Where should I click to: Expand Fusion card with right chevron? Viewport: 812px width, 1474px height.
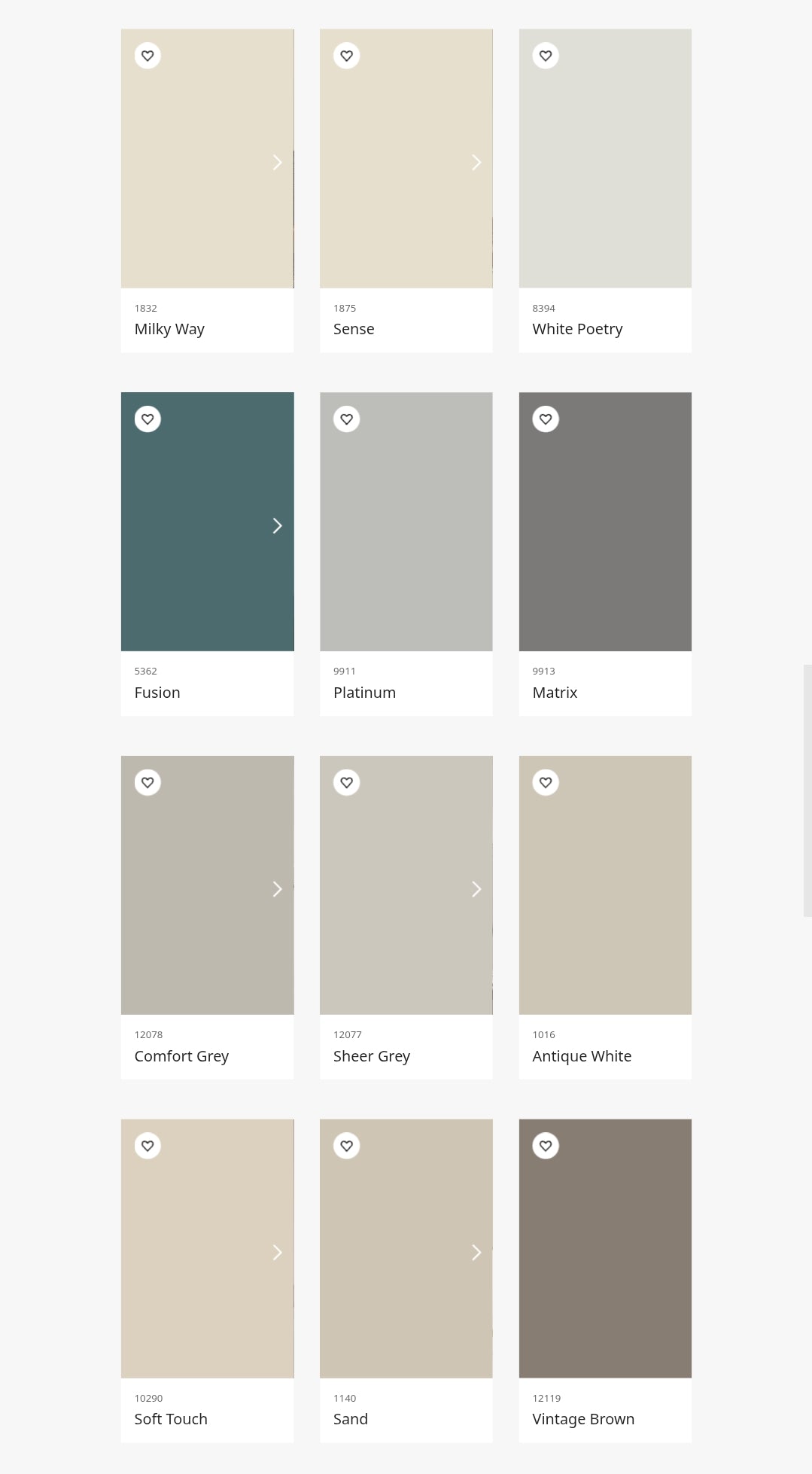coord(277,525)
